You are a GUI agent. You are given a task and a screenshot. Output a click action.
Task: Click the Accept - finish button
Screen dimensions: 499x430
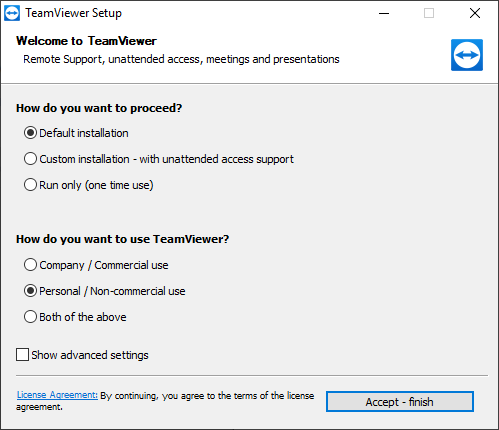click(400, 402)
